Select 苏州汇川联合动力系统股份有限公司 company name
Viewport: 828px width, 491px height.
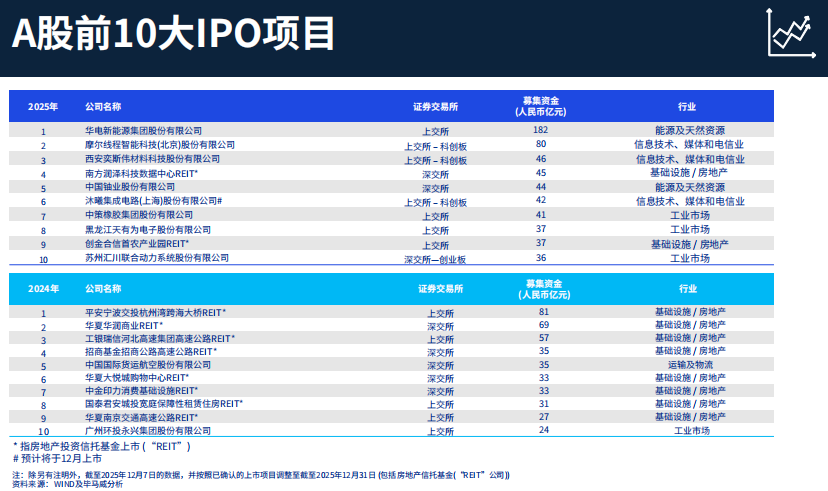[157, 258]
